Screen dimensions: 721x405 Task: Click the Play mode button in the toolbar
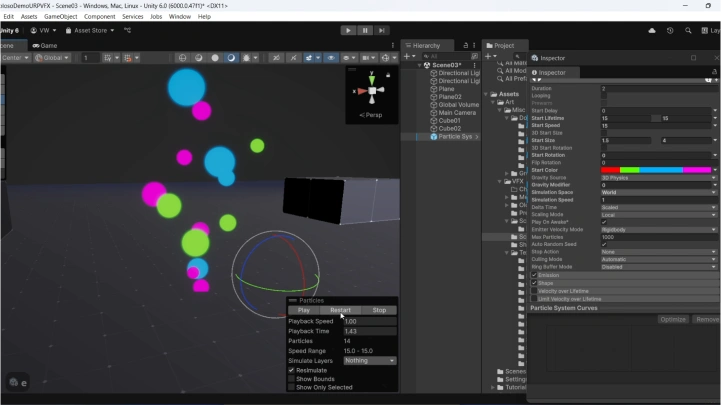(348, 30)
